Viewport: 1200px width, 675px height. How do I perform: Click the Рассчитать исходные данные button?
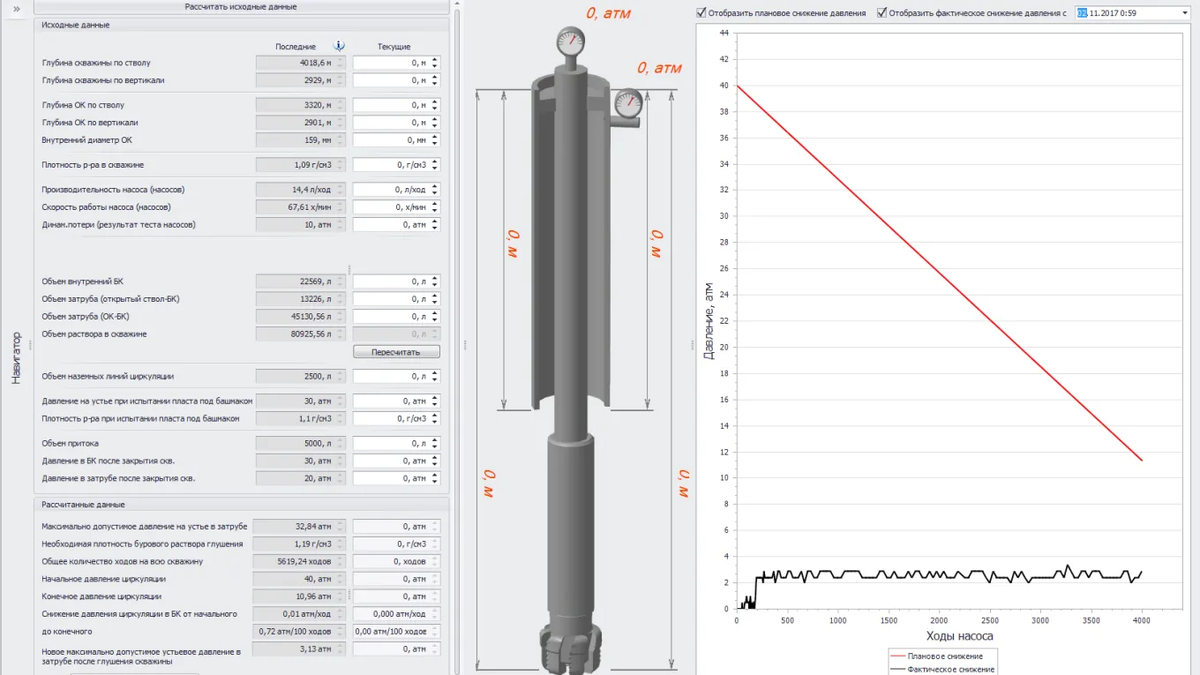pyautogui.click(x=241, y=7)
